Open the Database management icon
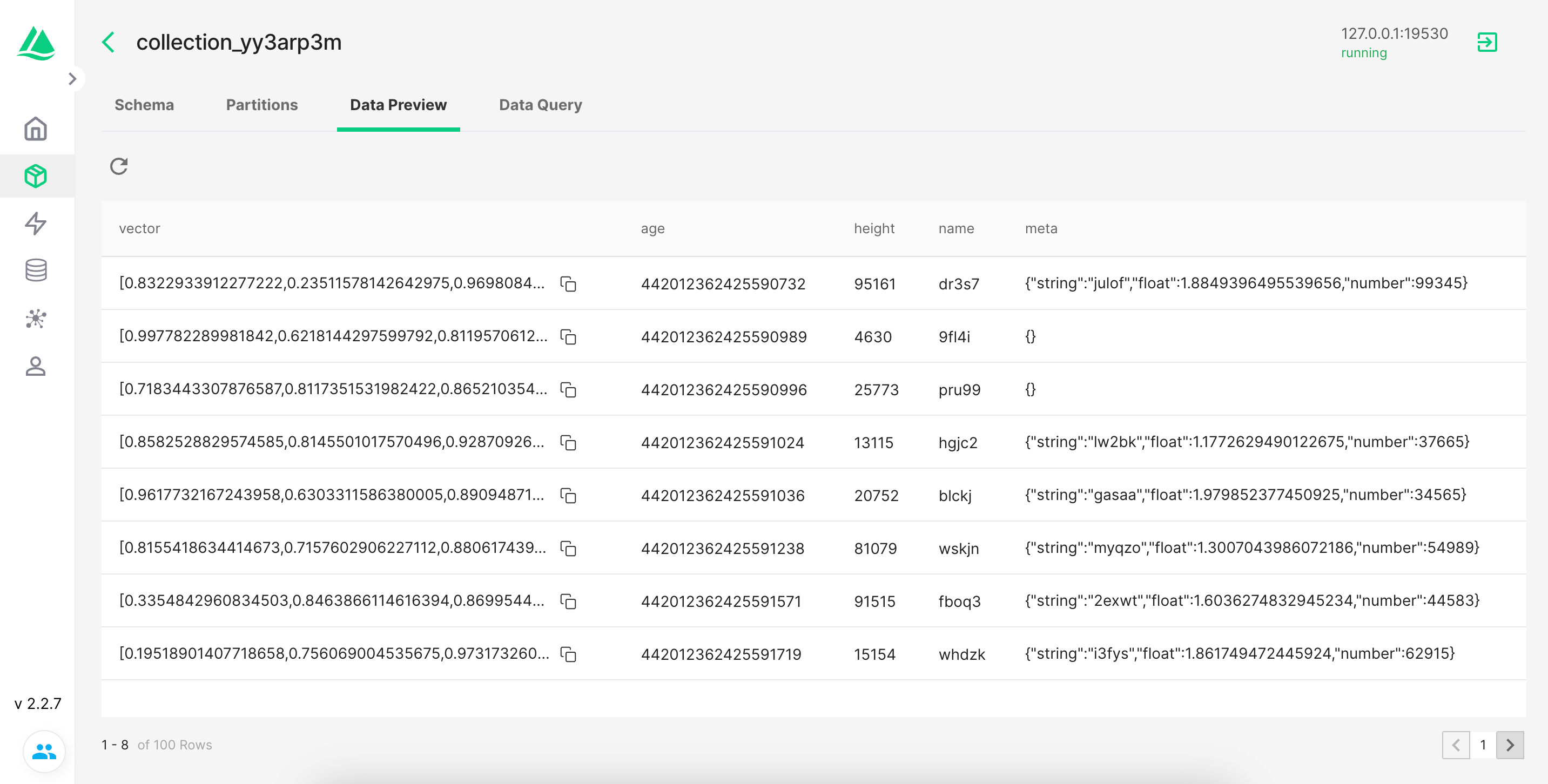Image resolution: width=1548 pixels, height=784 pixels. [36, 271]
